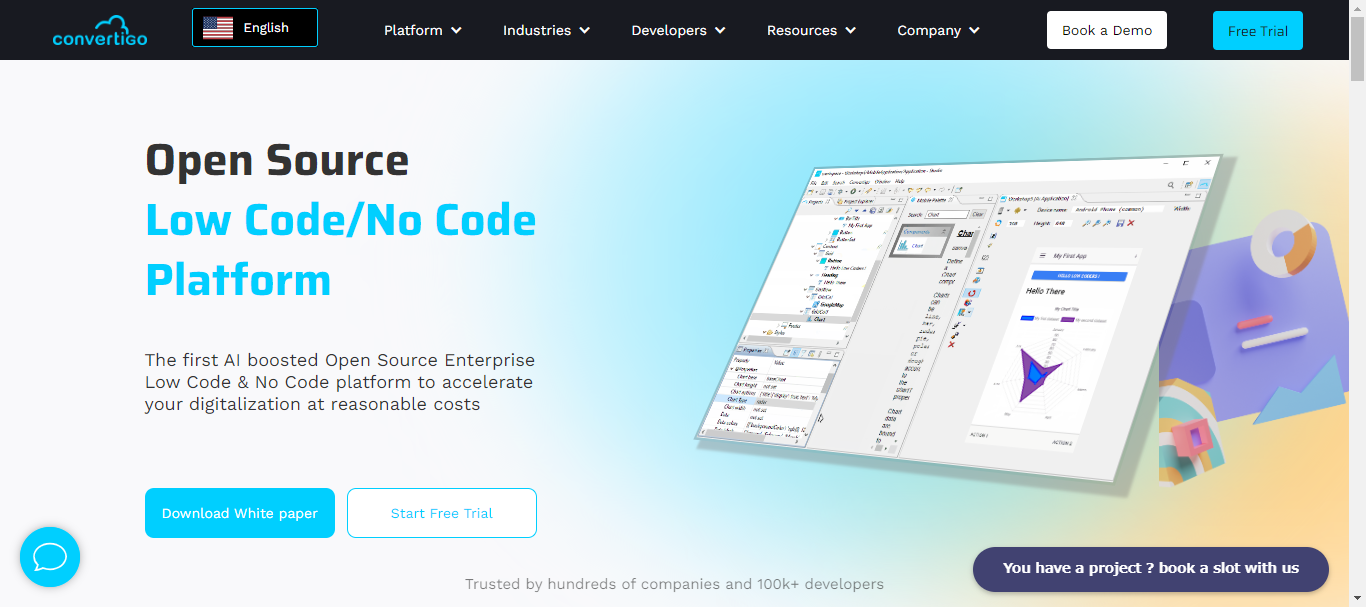Expand the Industries menu chevron
Image resolution: width=1366 pixels, height=607 pixels.
584,30
